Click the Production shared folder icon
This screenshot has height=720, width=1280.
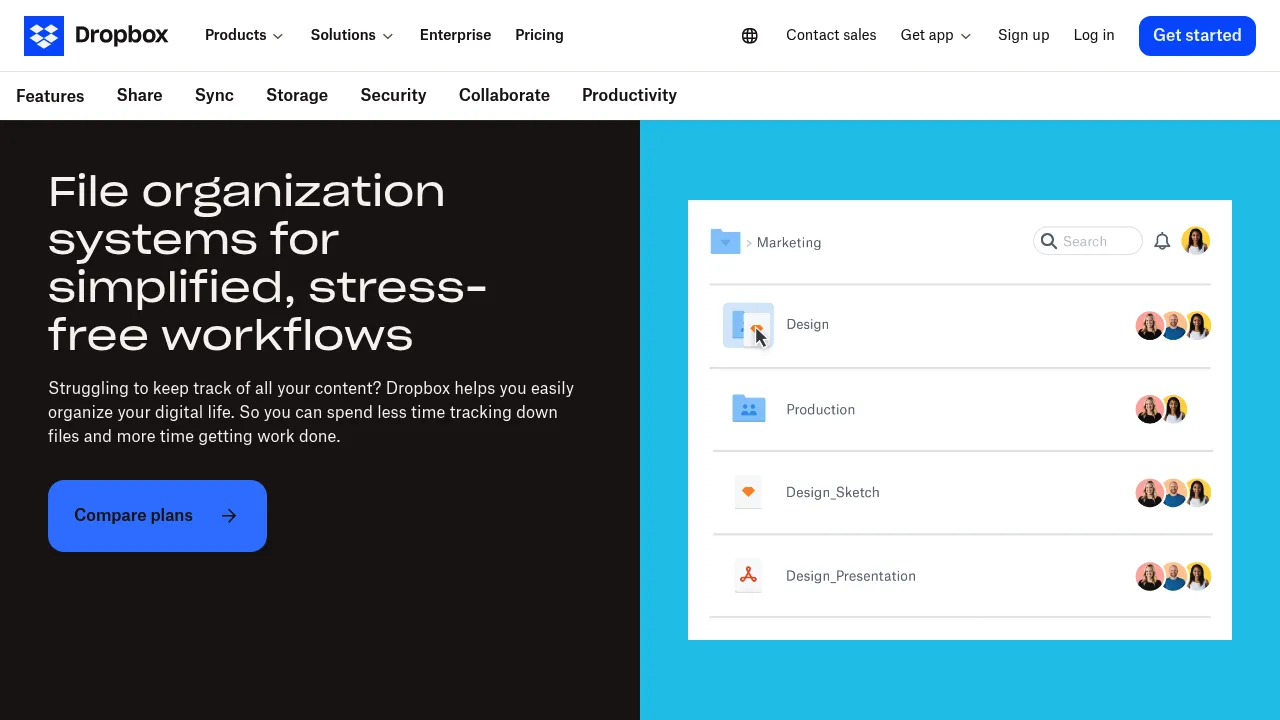pos(749,409)
